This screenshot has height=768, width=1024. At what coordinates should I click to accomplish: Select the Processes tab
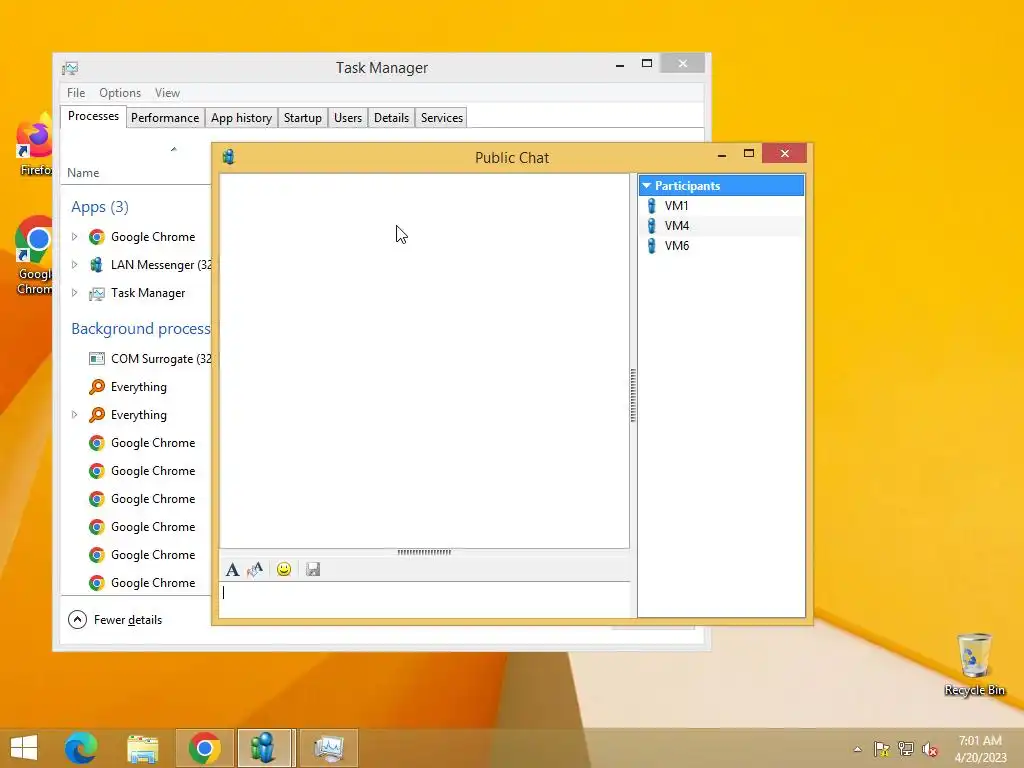(93, 116)
